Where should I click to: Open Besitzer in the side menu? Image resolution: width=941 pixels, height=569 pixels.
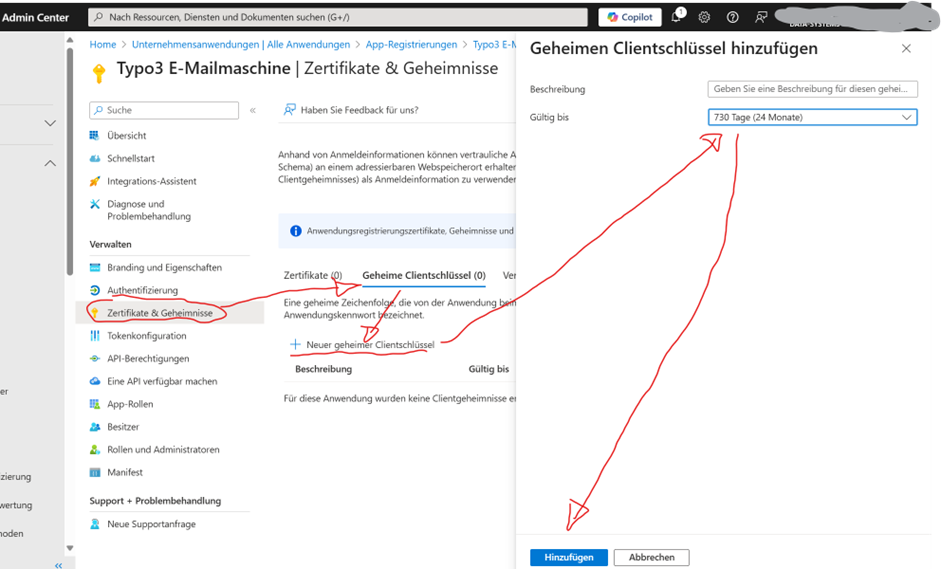pos(123,427)
